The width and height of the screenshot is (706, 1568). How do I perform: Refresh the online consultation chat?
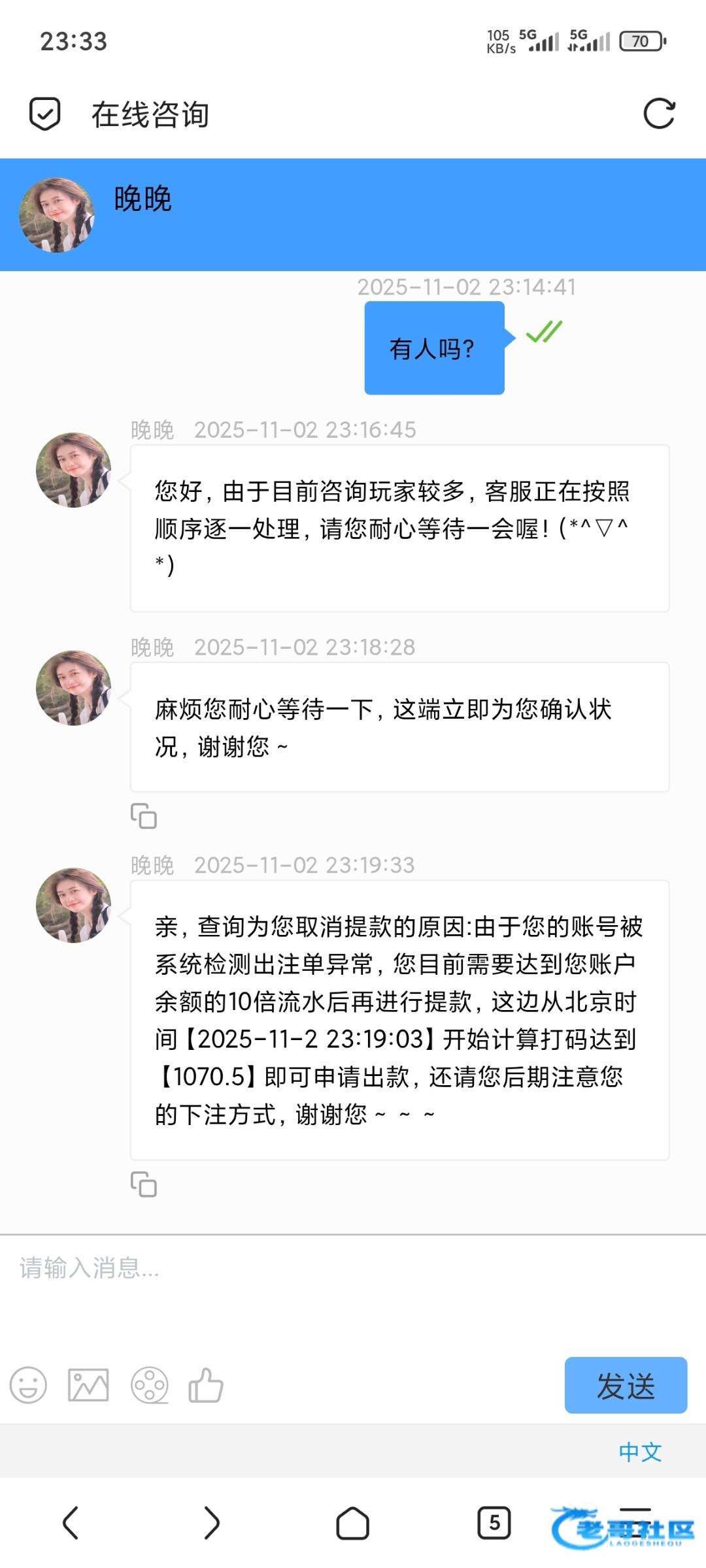658,114
